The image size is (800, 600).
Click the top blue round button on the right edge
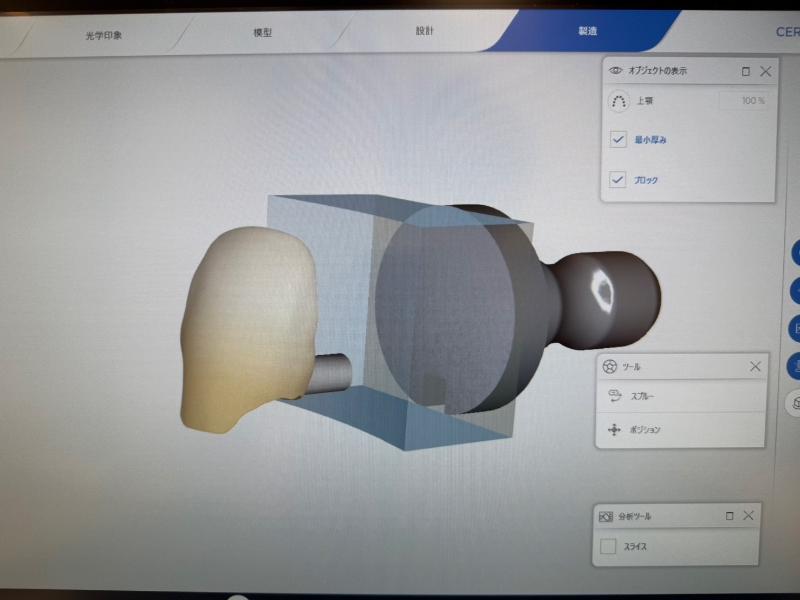click(796, 254)
